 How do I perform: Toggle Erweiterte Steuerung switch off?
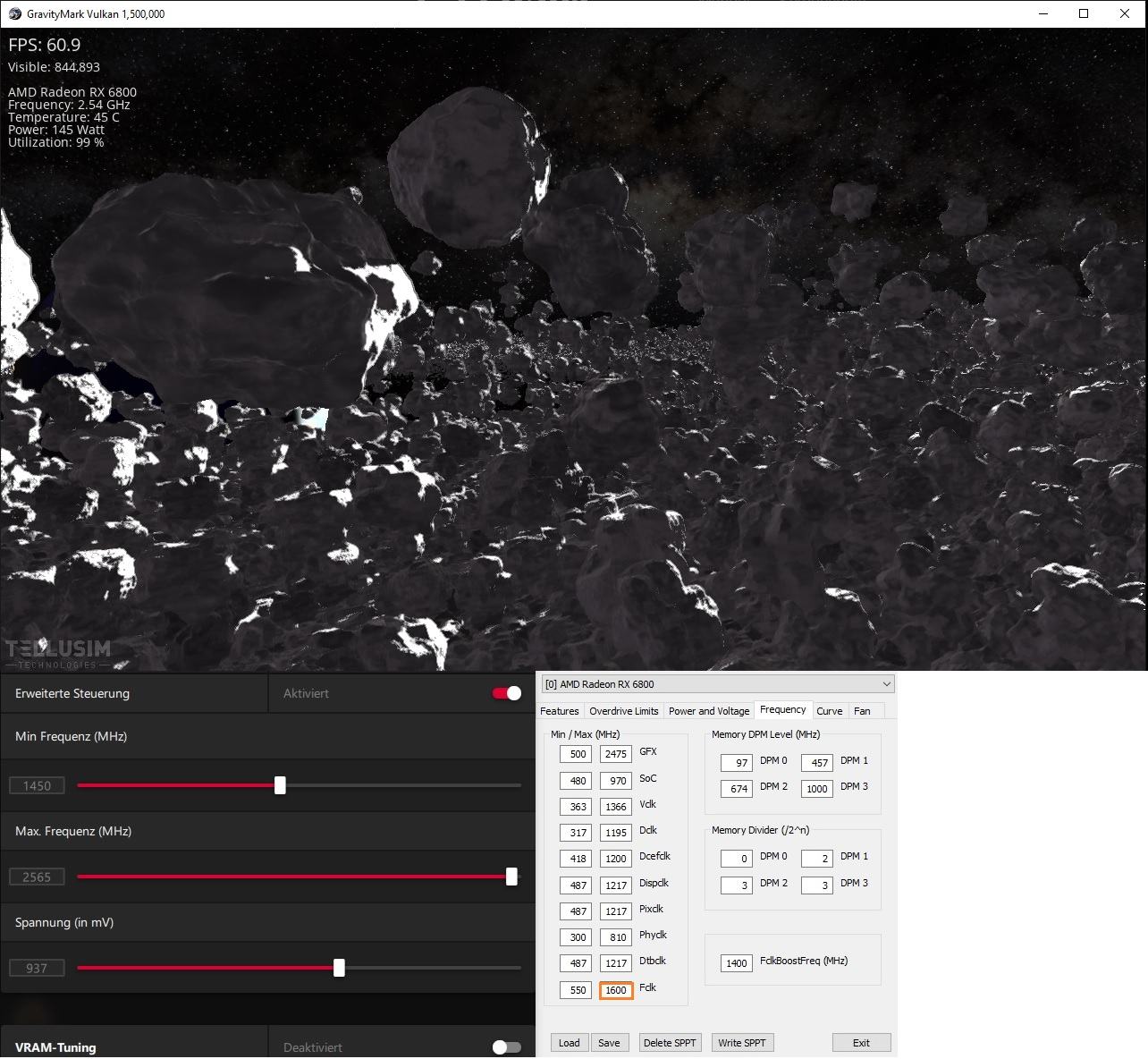click(x=507, y=693)
